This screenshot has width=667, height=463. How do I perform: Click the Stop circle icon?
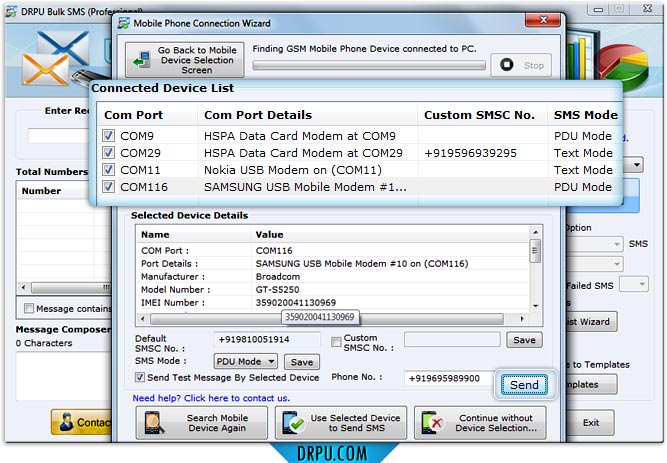[506, 65]
